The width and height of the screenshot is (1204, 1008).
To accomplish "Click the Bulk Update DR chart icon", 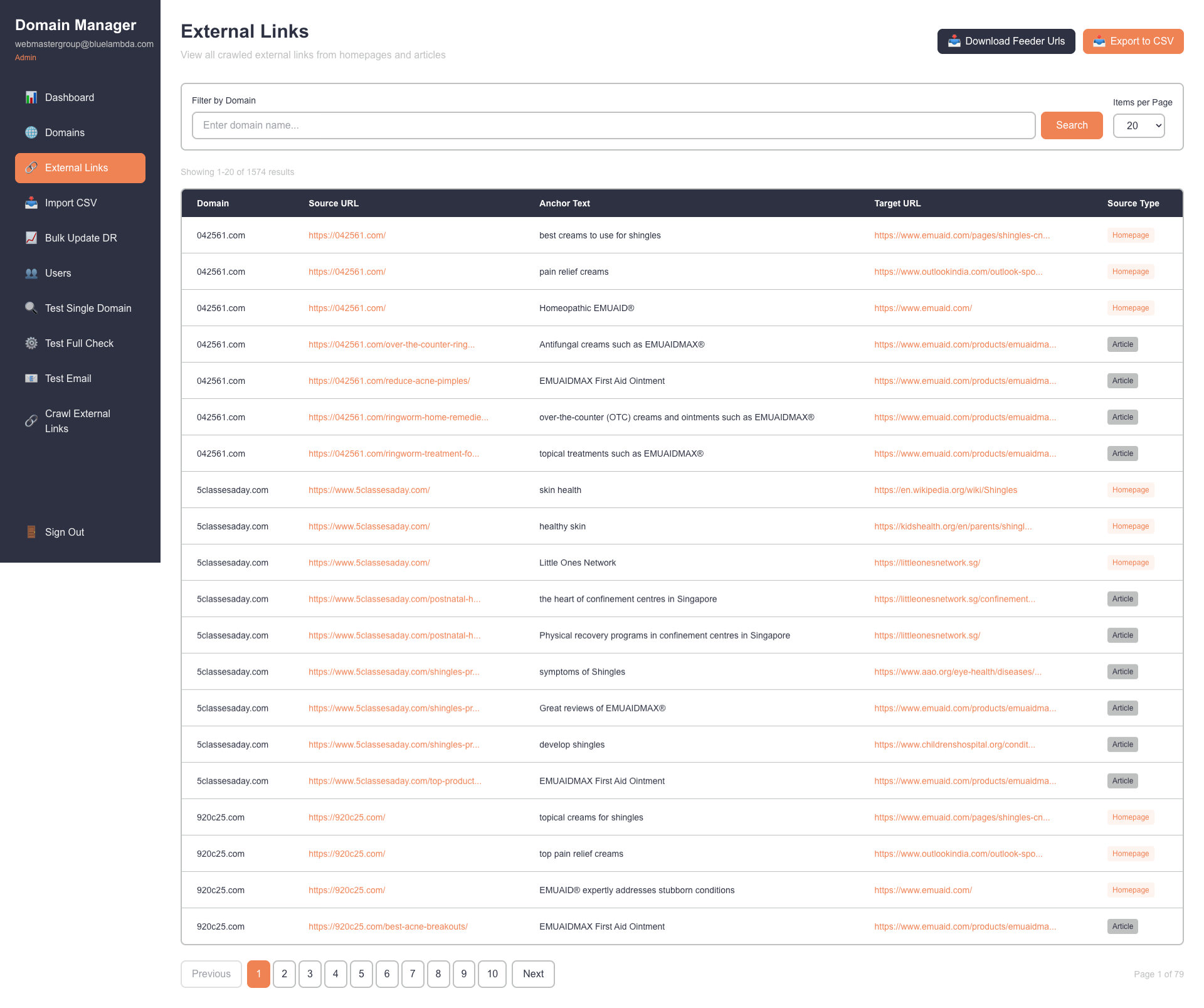I will [x=31, y=238].
